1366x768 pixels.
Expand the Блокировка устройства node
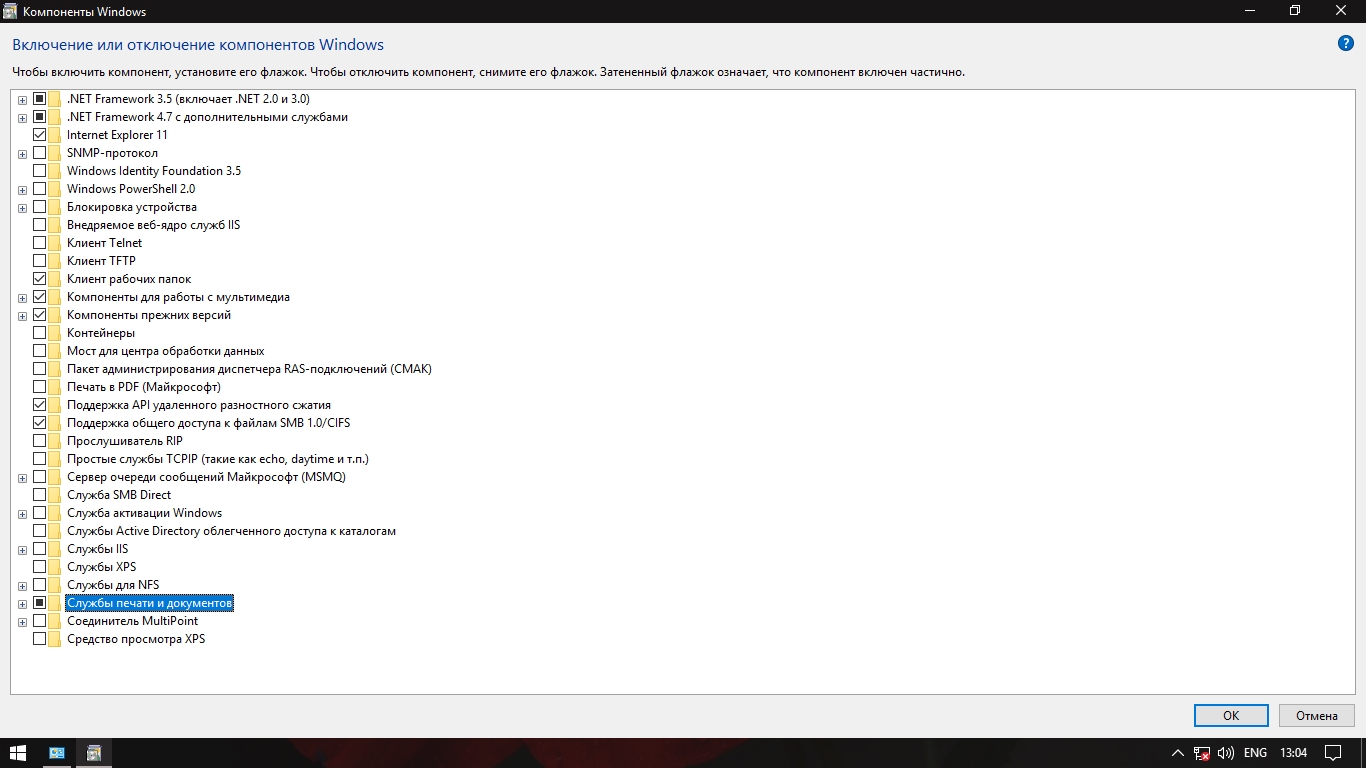click(x=22, y=208)
